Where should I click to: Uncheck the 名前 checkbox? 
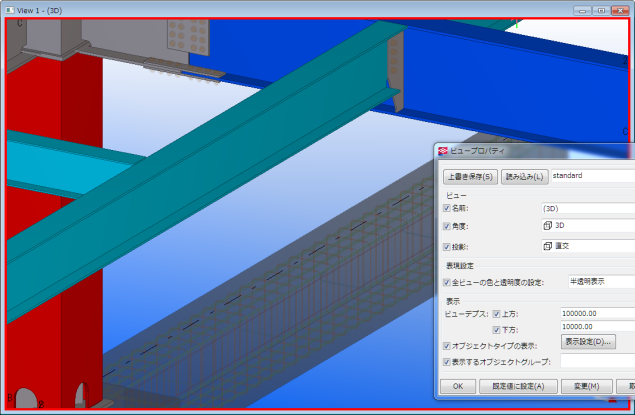[447, 208]
